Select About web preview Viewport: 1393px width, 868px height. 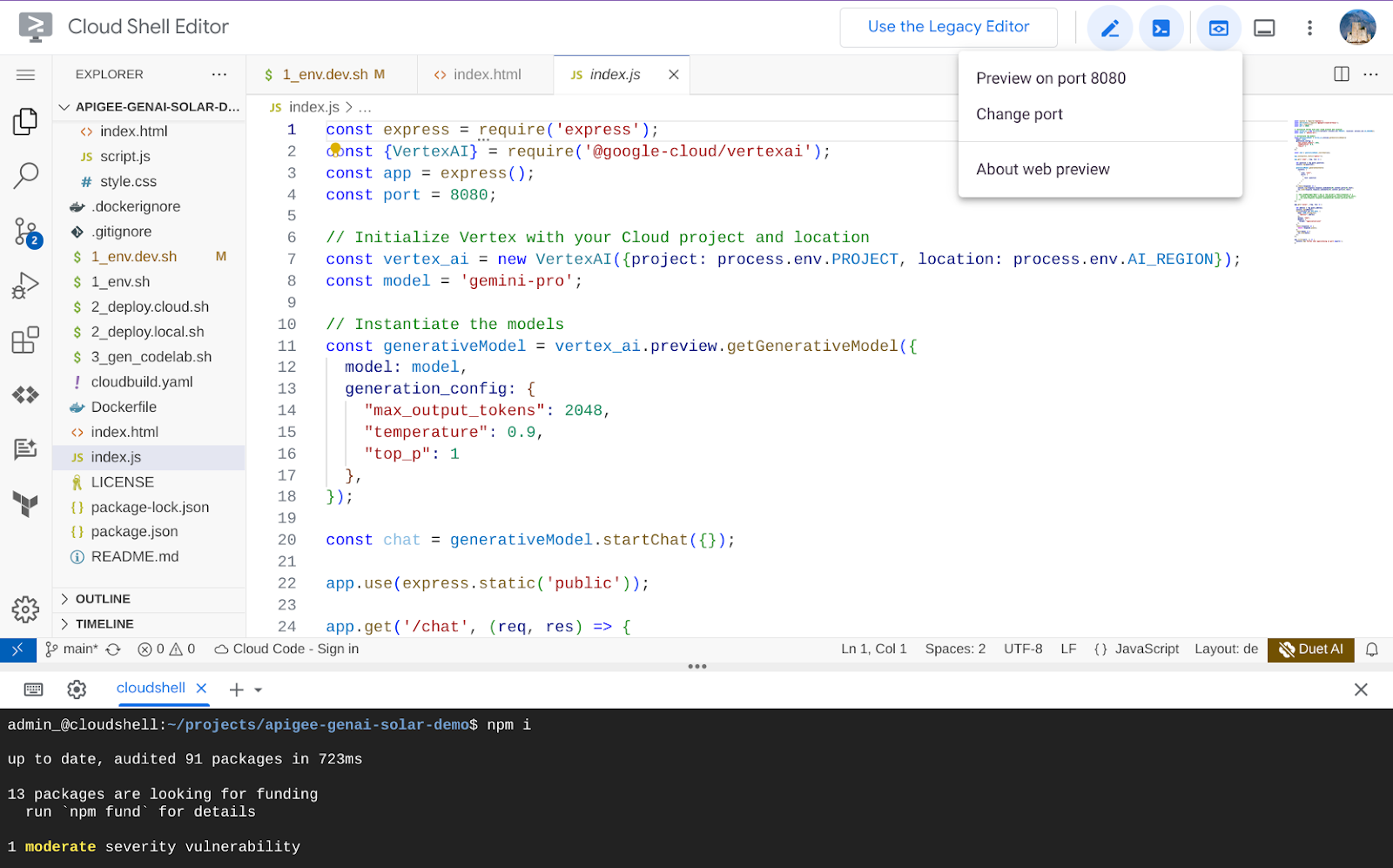(1100, 169)
